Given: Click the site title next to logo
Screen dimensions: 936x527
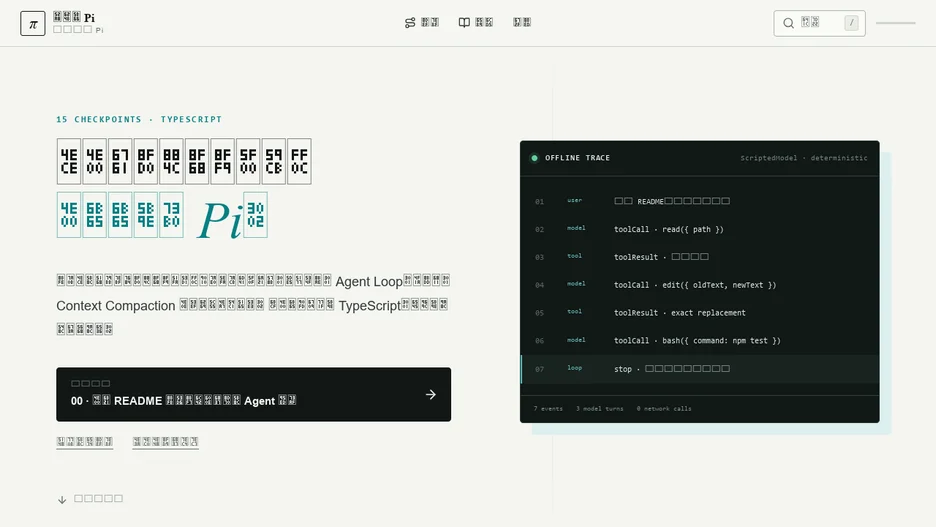Looking at the screenshot, I should coord(74,17).
